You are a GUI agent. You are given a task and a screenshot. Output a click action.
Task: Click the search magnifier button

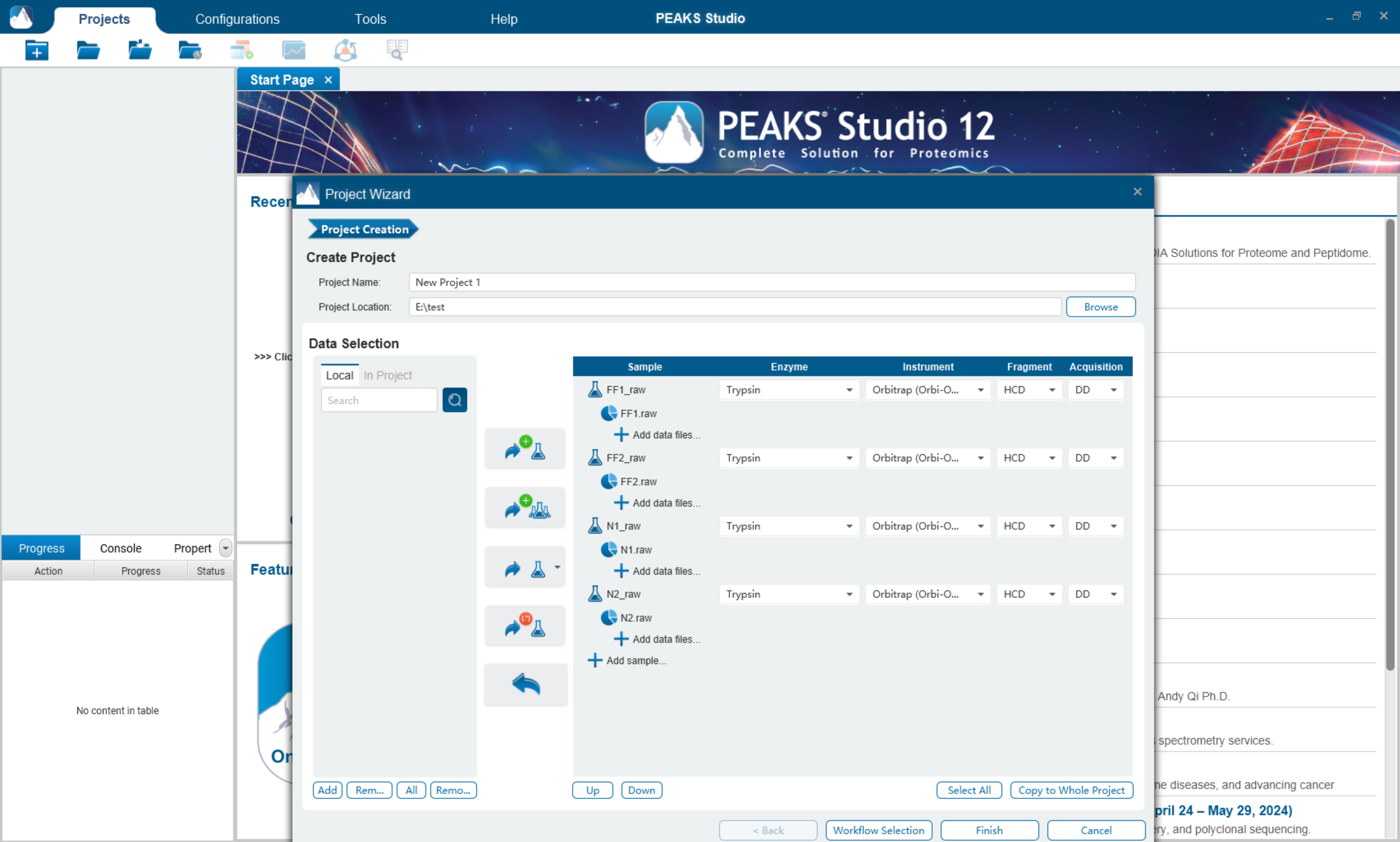(455, 400)
